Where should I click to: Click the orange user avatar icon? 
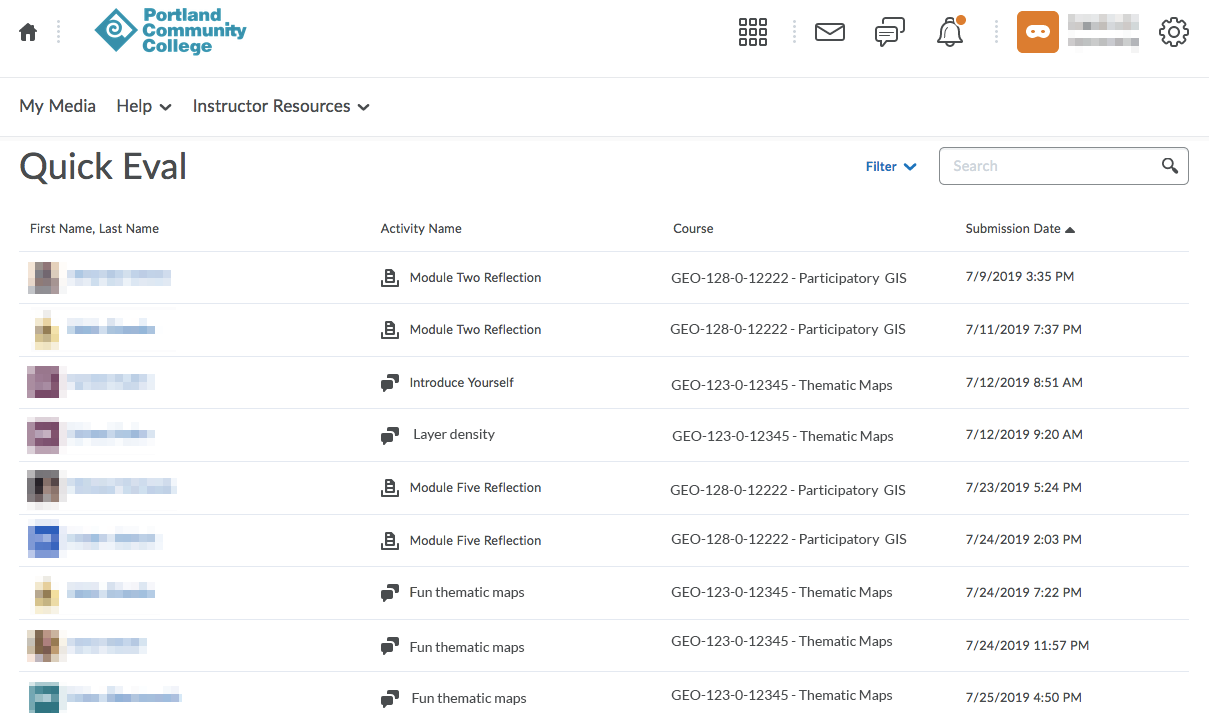pos(1037,32)
